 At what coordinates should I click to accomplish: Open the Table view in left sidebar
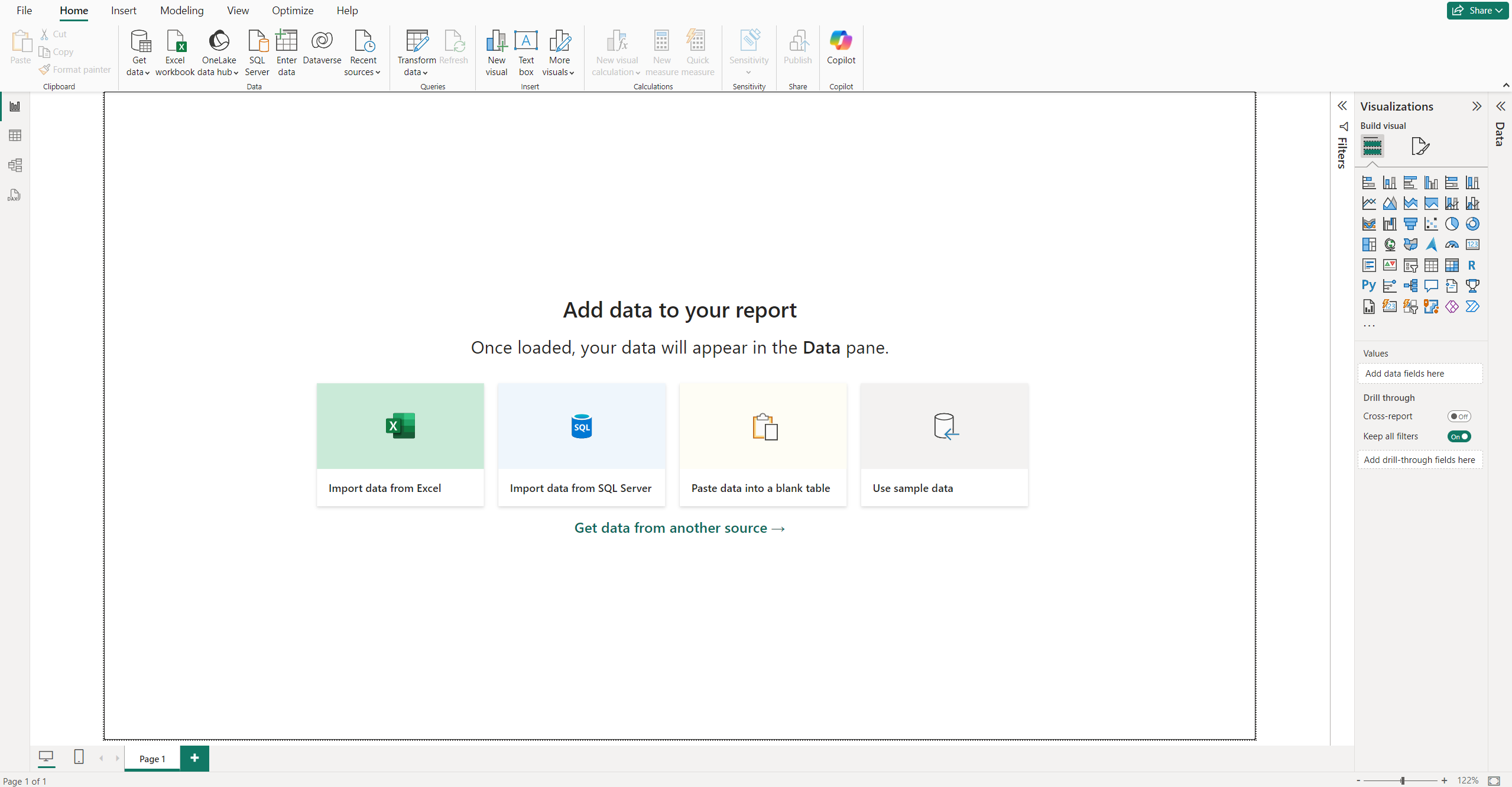pyautogui.click(x=15, y=135)
